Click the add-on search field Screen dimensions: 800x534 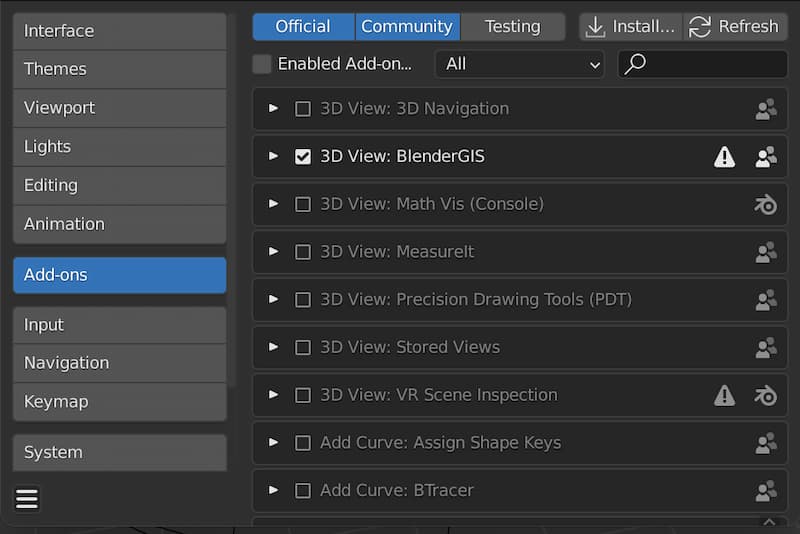click(712, 64)
